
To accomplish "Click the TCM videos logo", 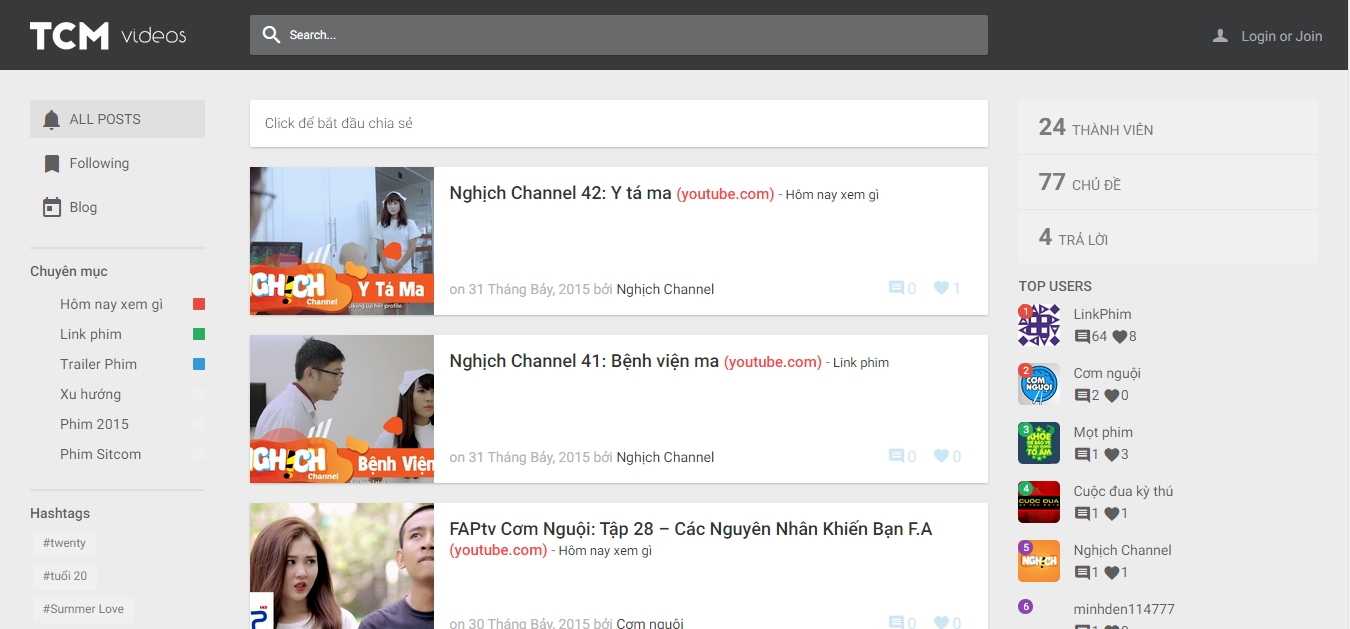I will [108, 36].
